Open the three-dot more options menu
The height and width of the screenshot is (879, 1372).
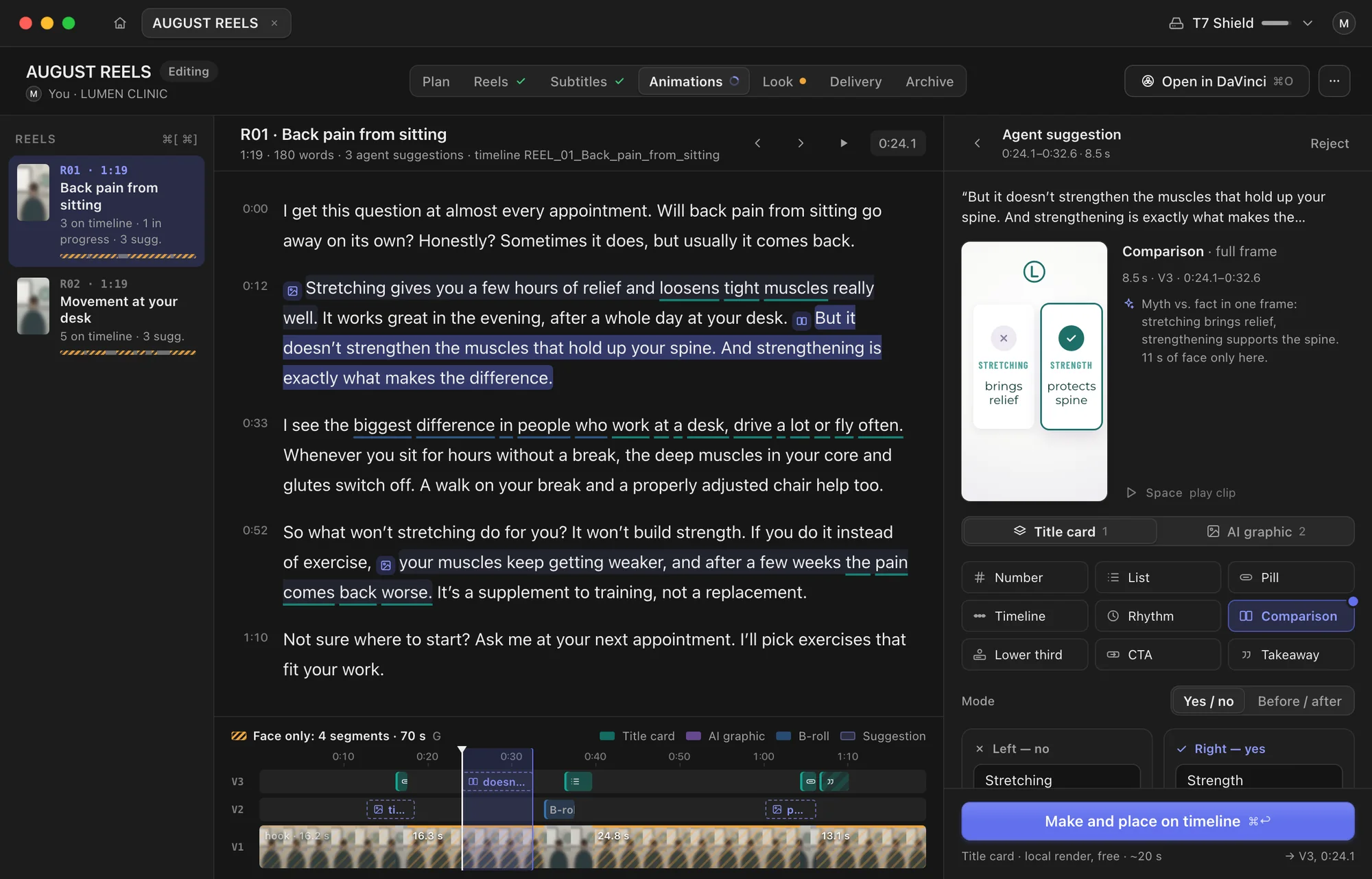click(1334, 81)
